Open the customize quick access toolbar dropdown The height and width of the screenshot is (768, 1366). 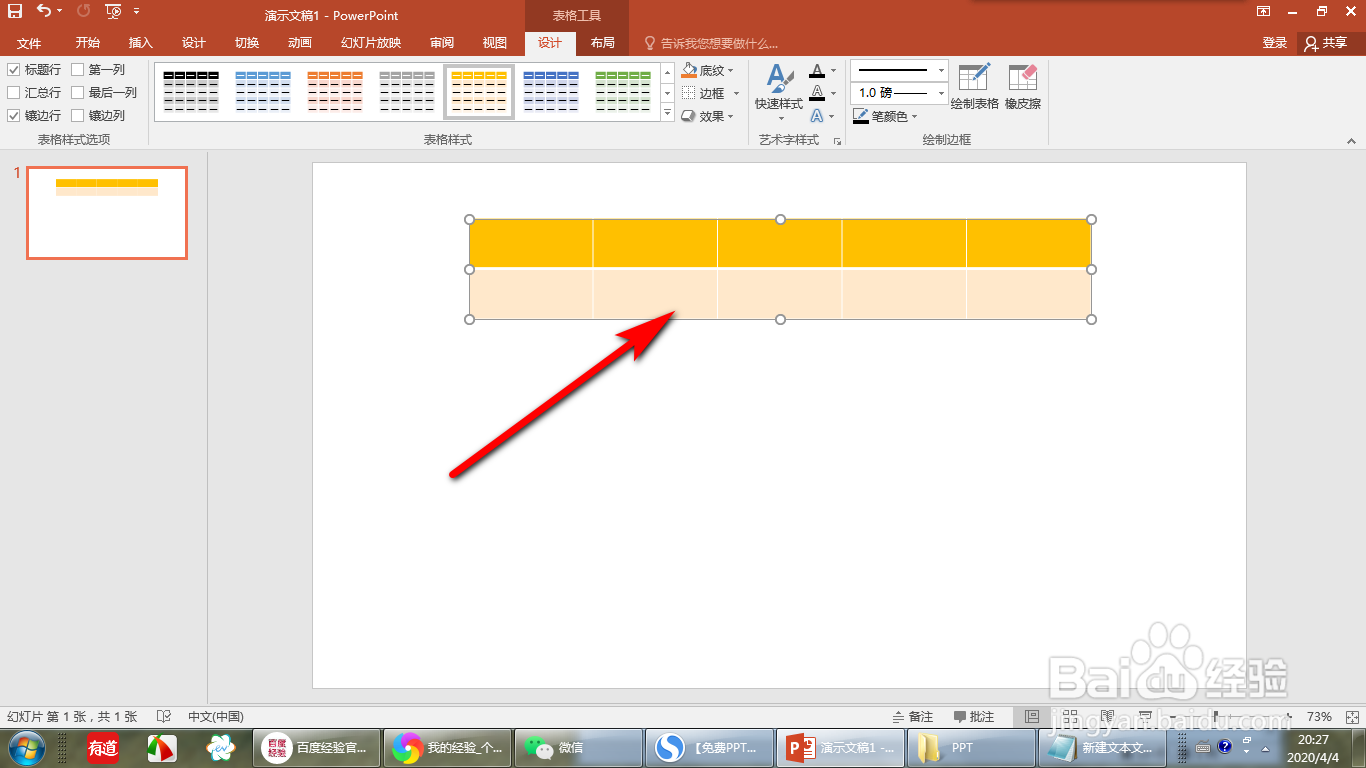[x=137, y=12]
